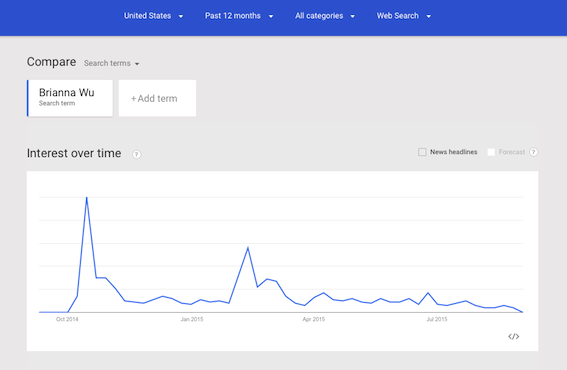Viewport: 567px width, 370px height.
Task: Toggle the Forecast checkbox
Action: click(x=491, y=152)
